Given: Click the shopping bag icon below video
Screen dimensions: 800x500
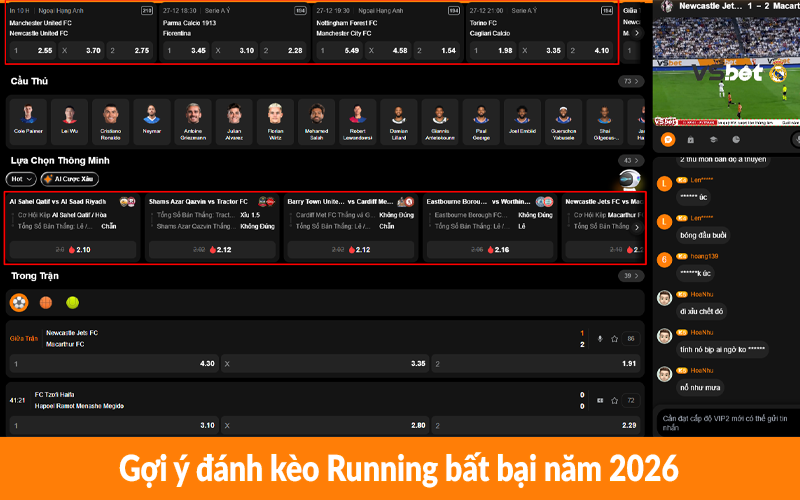Looking at the screenshot, I should [690, 139].
